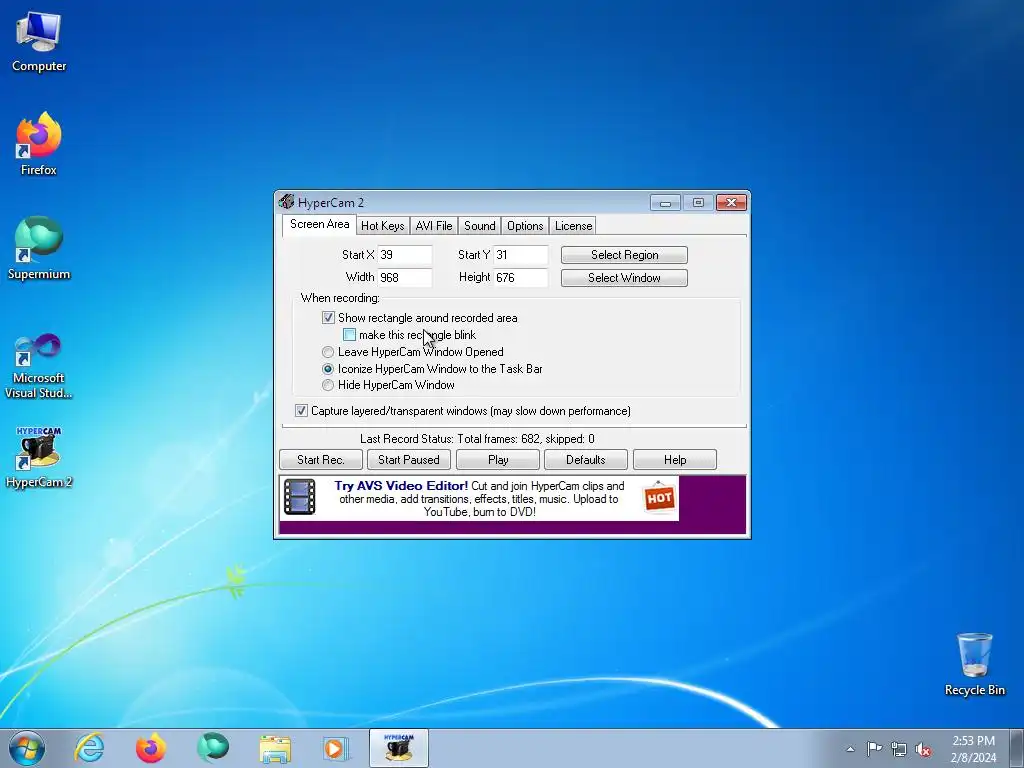Minimize the HyperCam 2 window
This screenshot has height=768, width=1024.
click(665, 203)
